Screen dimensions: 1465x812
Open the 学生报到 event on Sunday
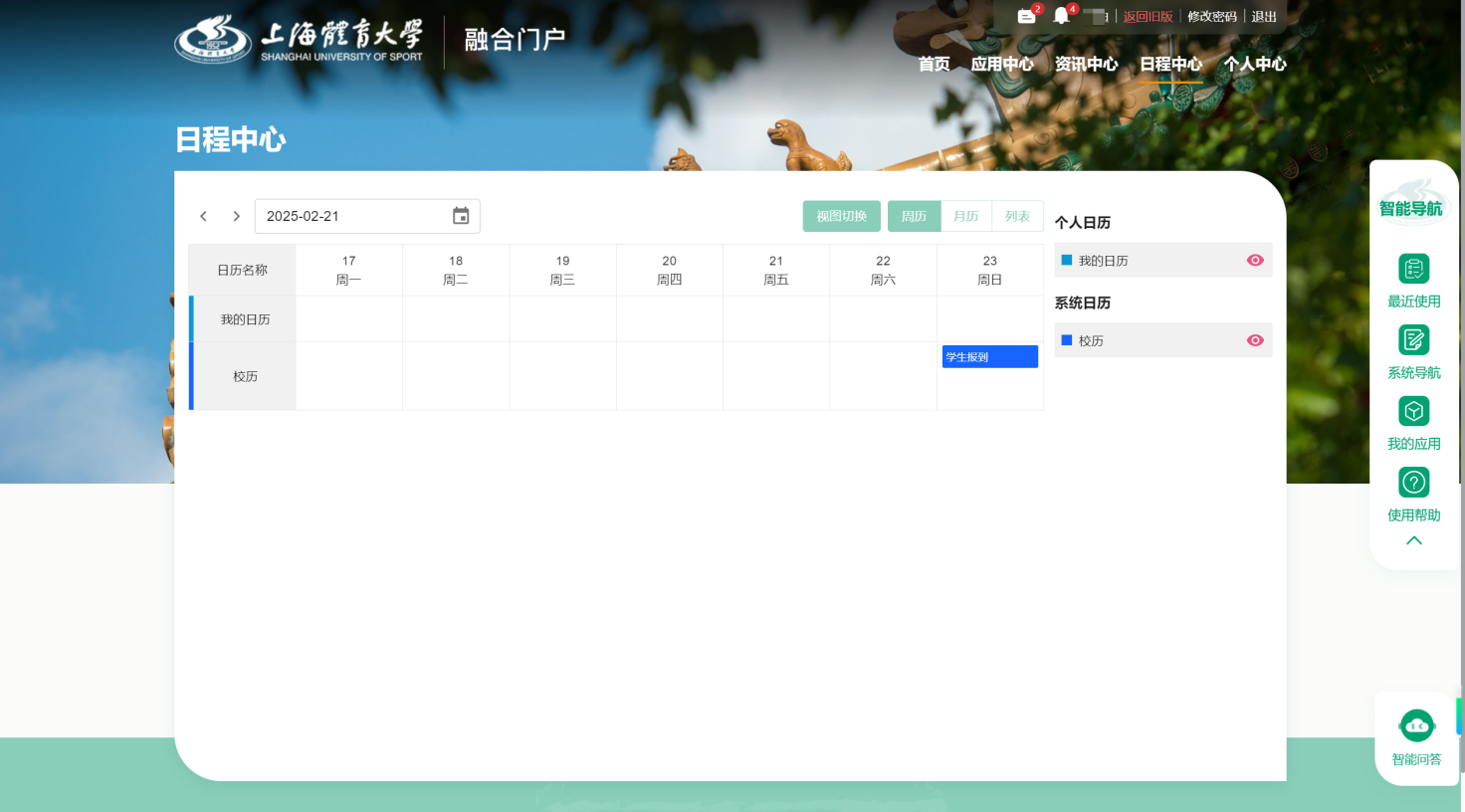(990, 356)
